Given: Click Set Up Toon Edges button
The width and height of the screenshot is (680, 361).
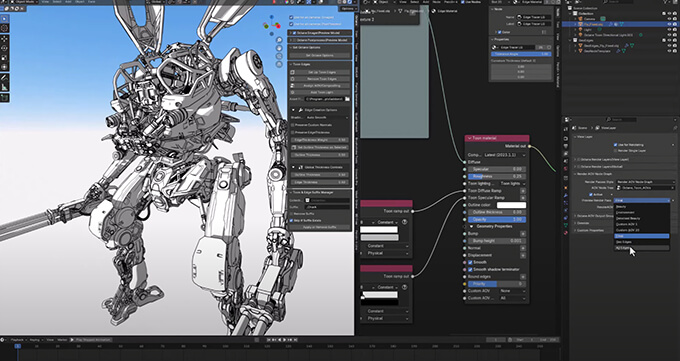Looking at the screenshot, I should [320, 72].
